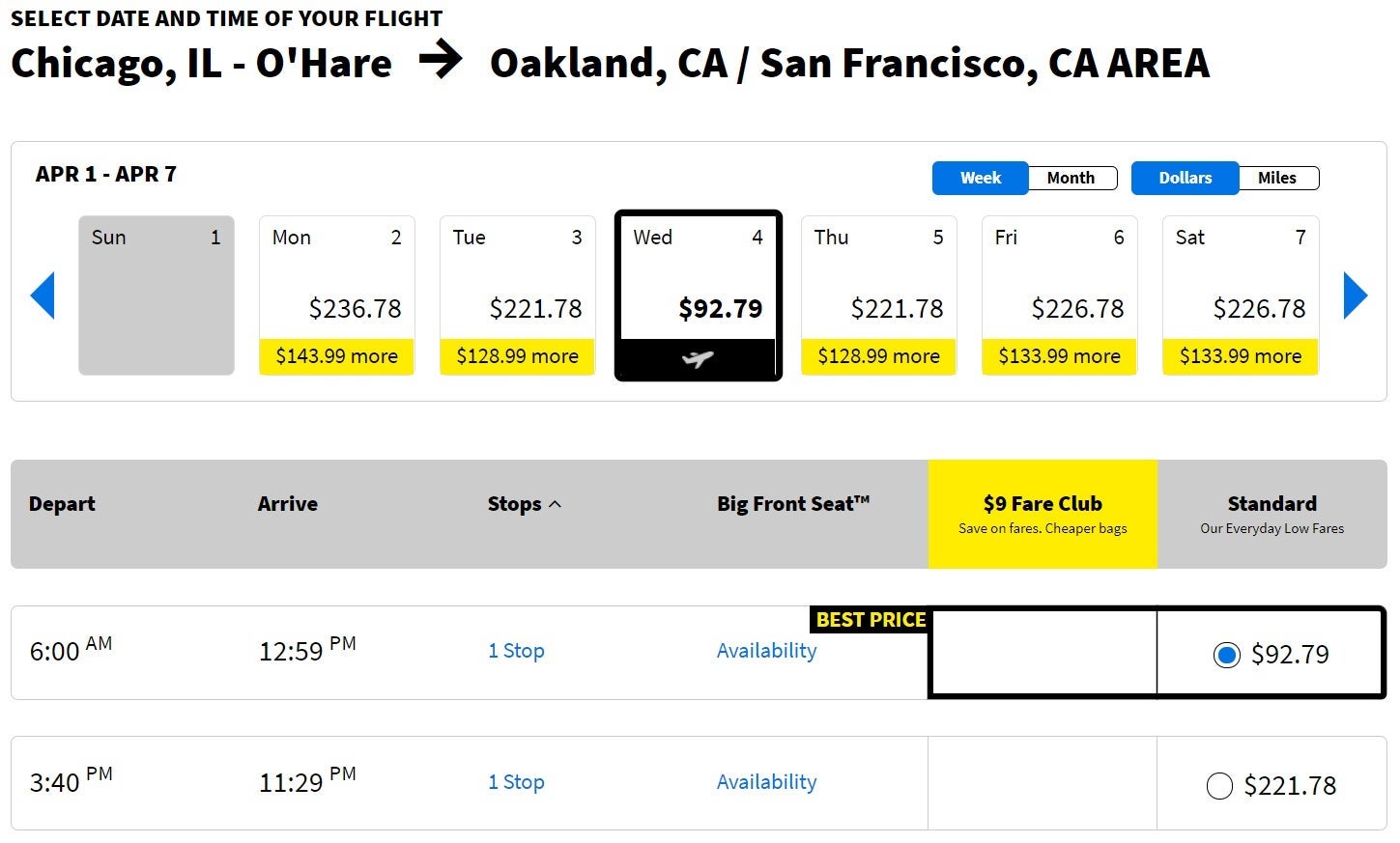Advance to next week using right arrow

[x=1356, y=295]
